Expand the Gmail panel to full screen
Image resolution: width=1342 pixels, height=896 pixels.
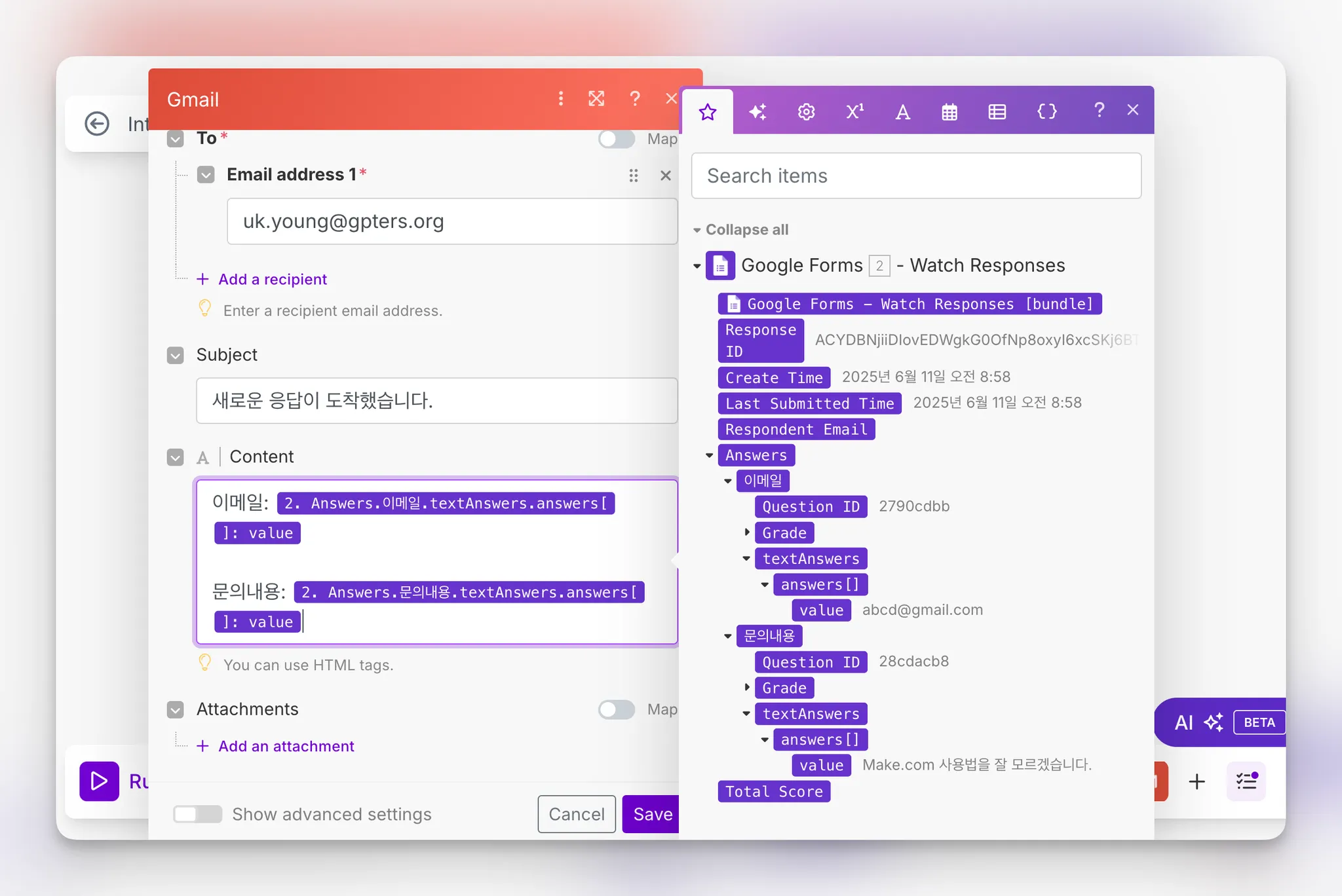596,99
